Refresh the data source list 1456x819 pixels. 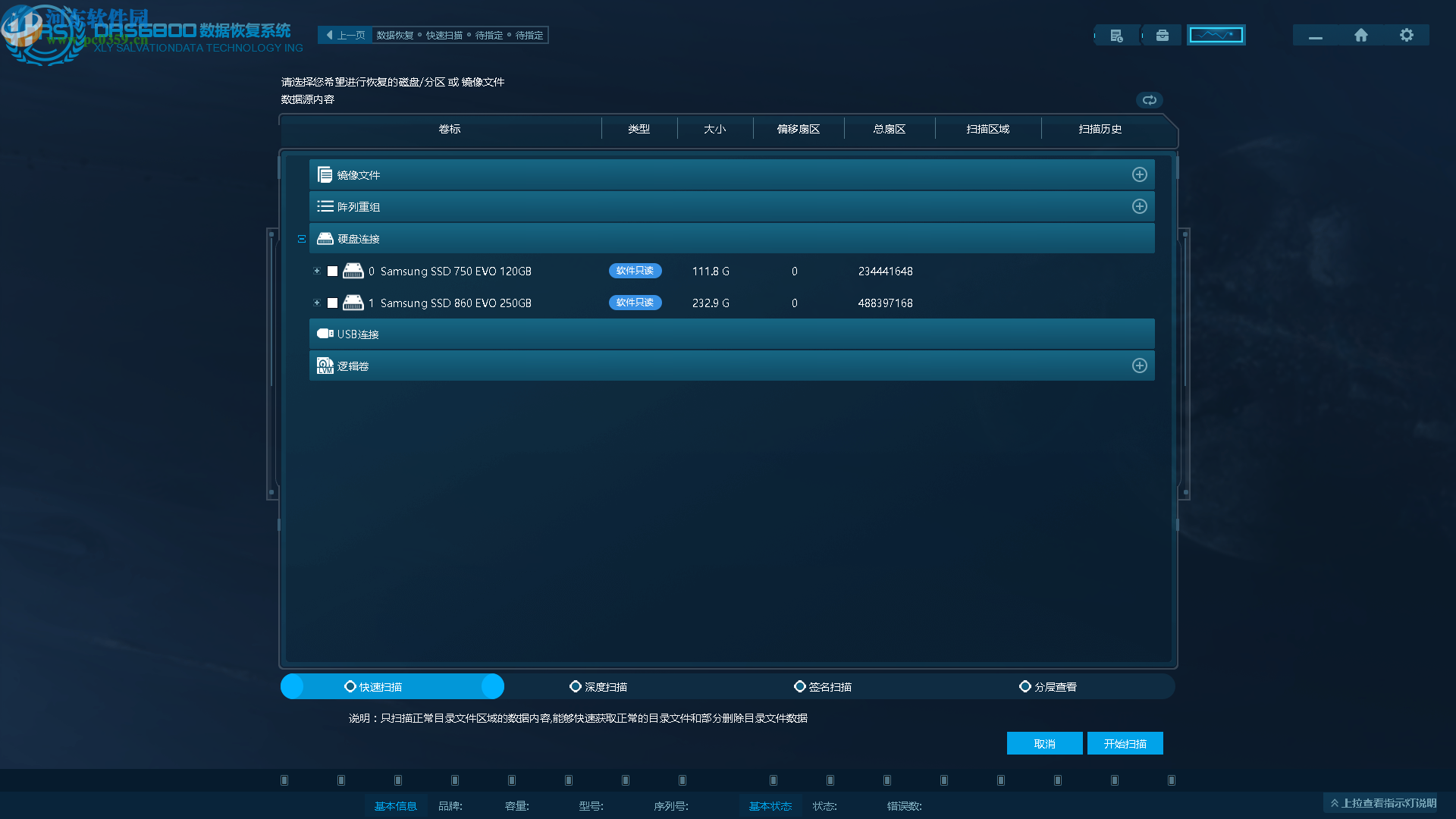point(1150,100)
